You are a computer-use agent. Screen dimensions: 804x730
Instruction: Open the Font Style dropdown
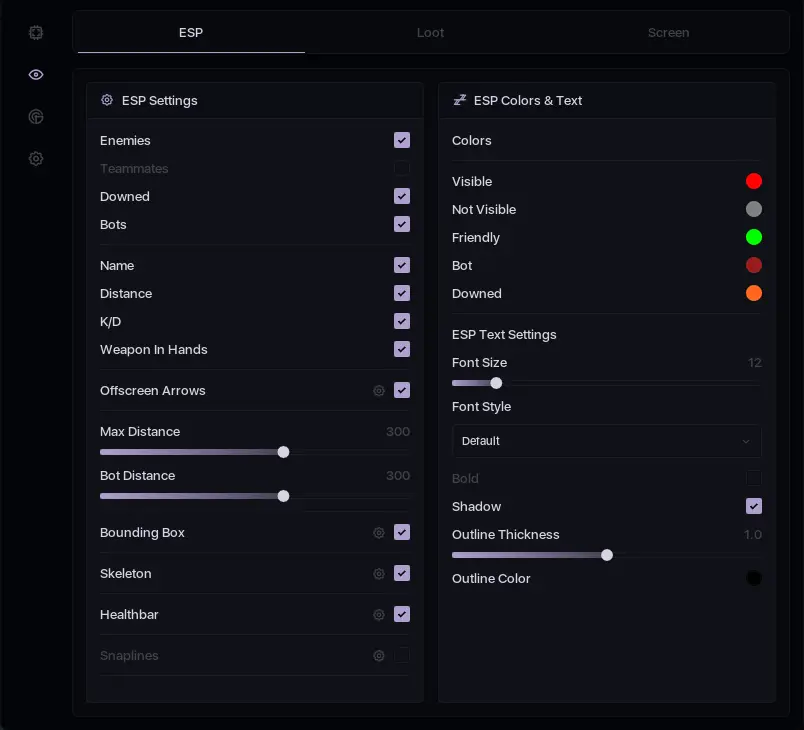[606, 441]
